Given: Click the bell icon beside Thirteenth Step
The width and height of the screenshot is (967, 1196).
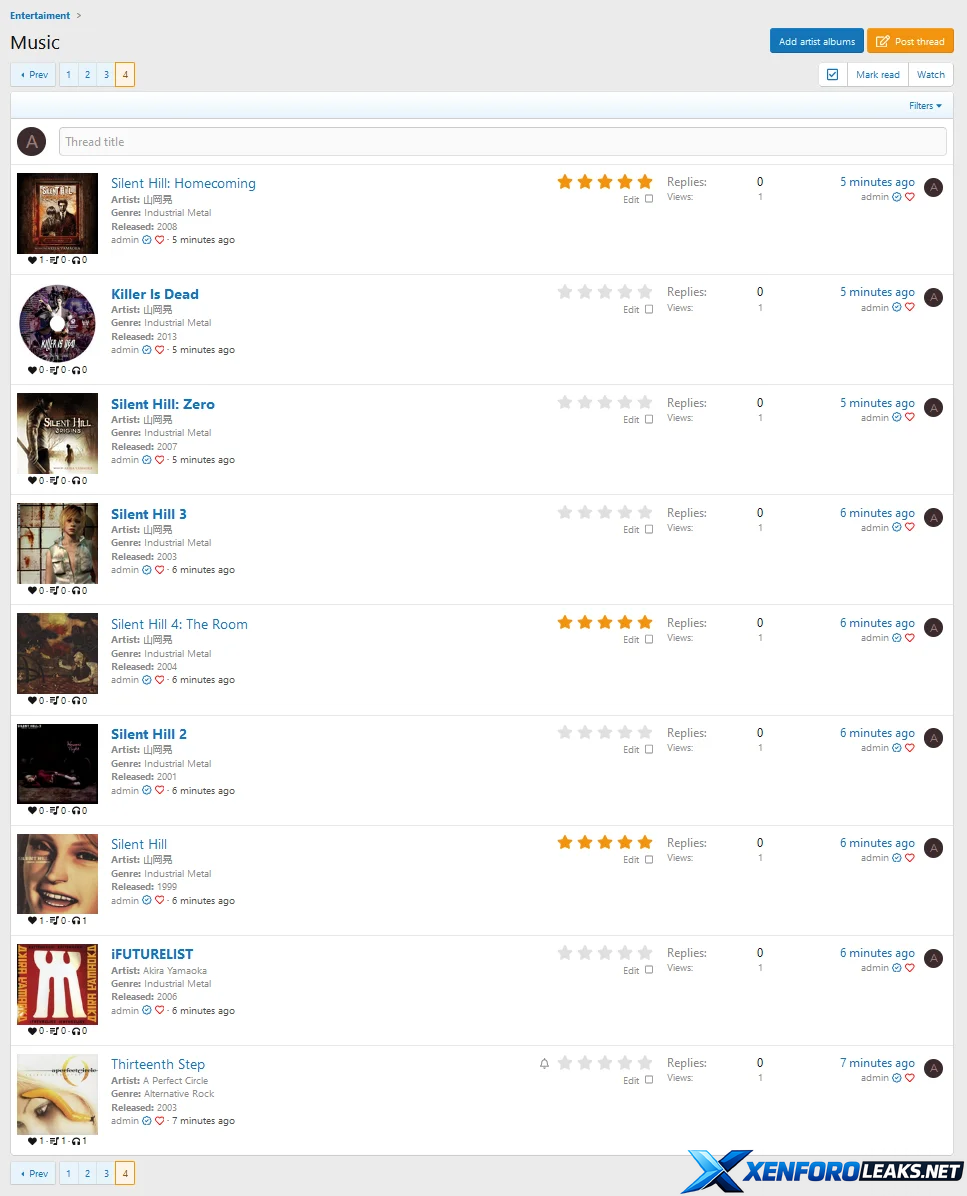Looking at the screenshot, I should tap(545, 1063).
